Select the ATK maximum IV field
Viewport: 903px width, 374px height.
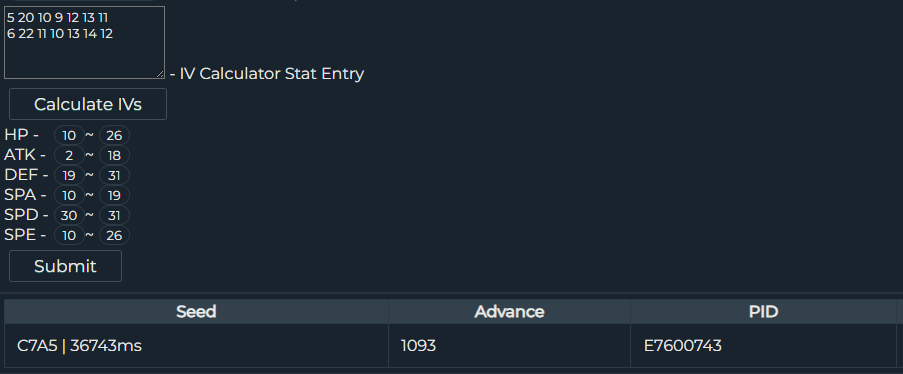point(114,155)
